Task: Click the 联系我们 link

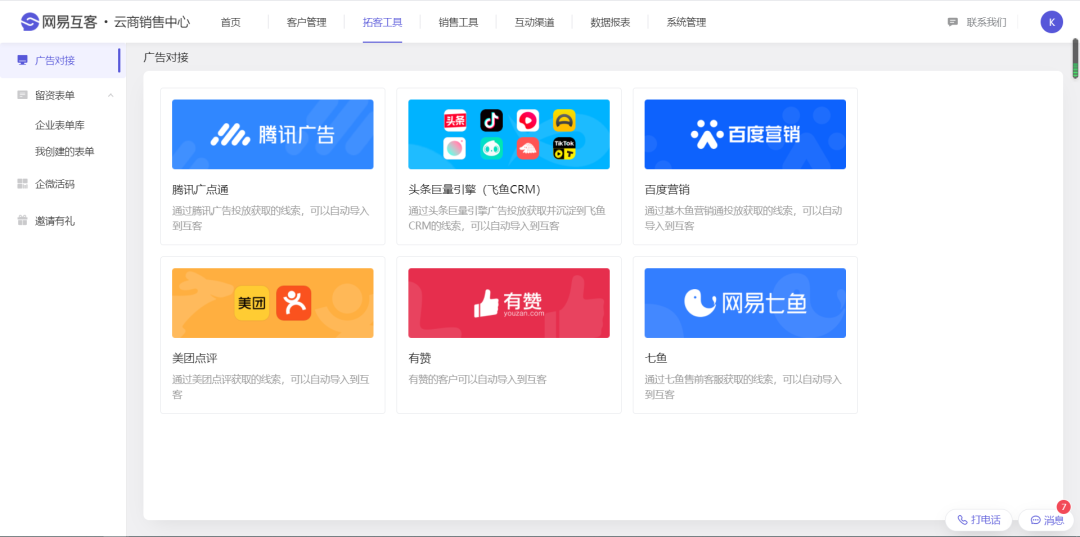Action: point(985,22)
